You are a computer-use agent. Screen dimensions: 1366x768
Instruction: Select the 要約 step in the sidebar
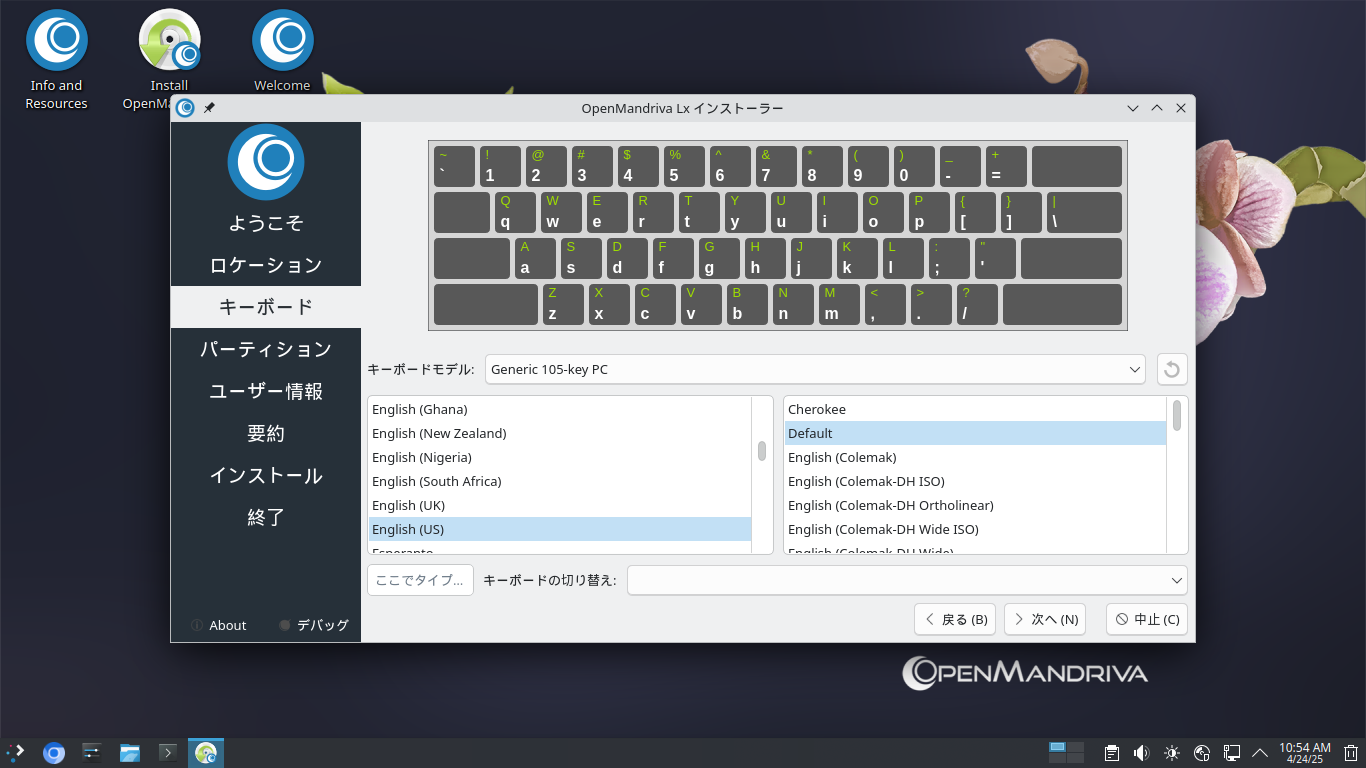click(266, 433)
